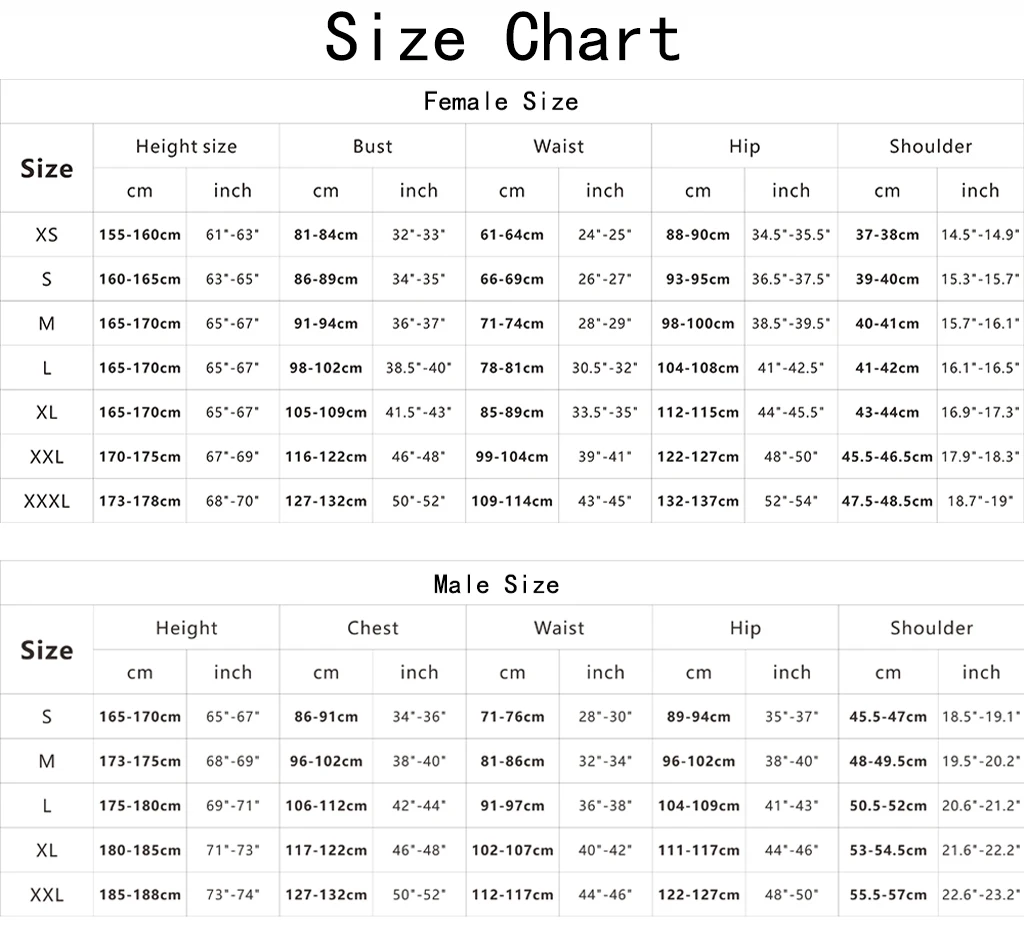1024x930 pixels.
Task: Click the Height size header in the female table
Action: tap(186, 146)
